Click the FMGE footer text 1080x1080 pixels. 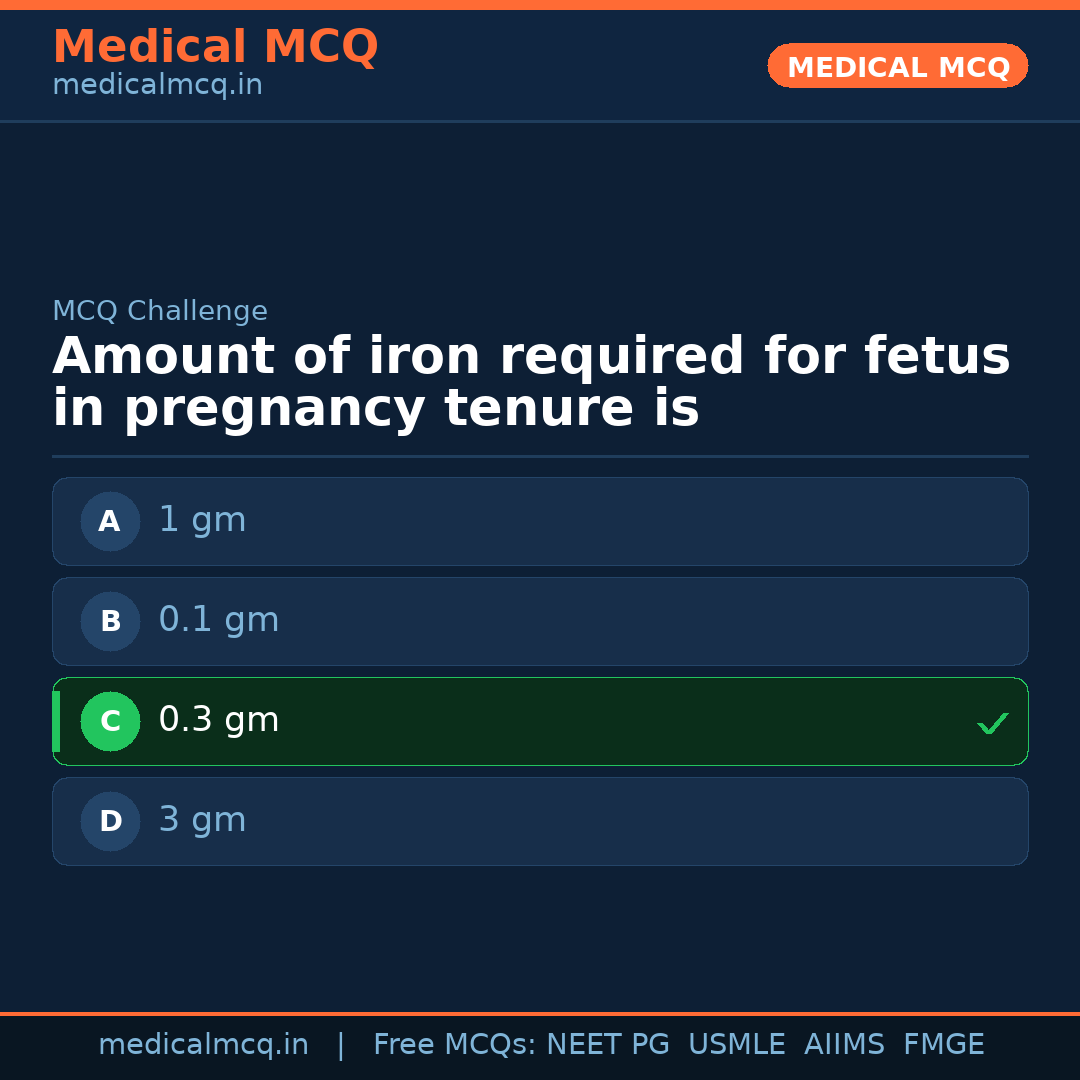tap(943, 1045)
